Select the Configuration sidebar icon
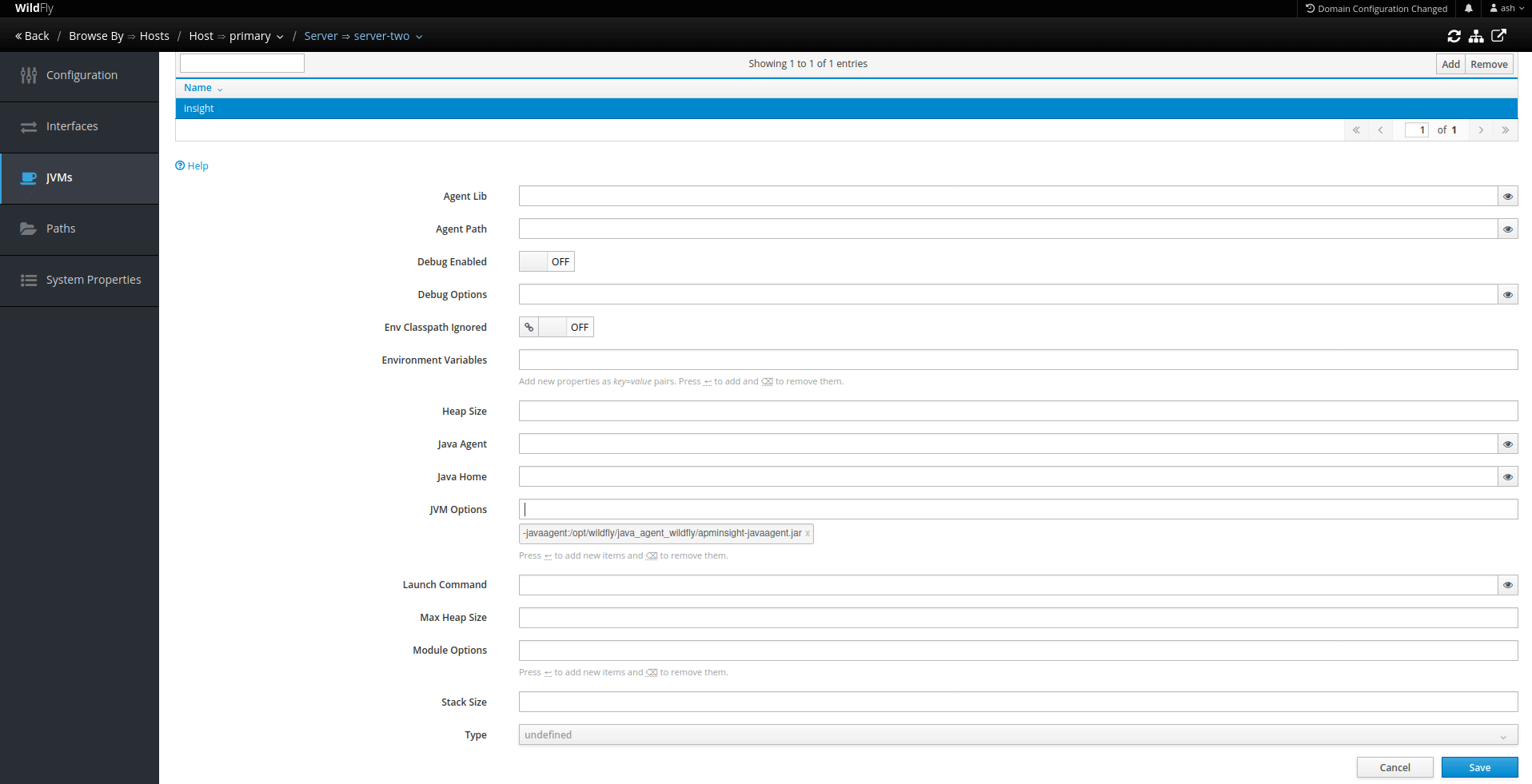 point(80,75)
